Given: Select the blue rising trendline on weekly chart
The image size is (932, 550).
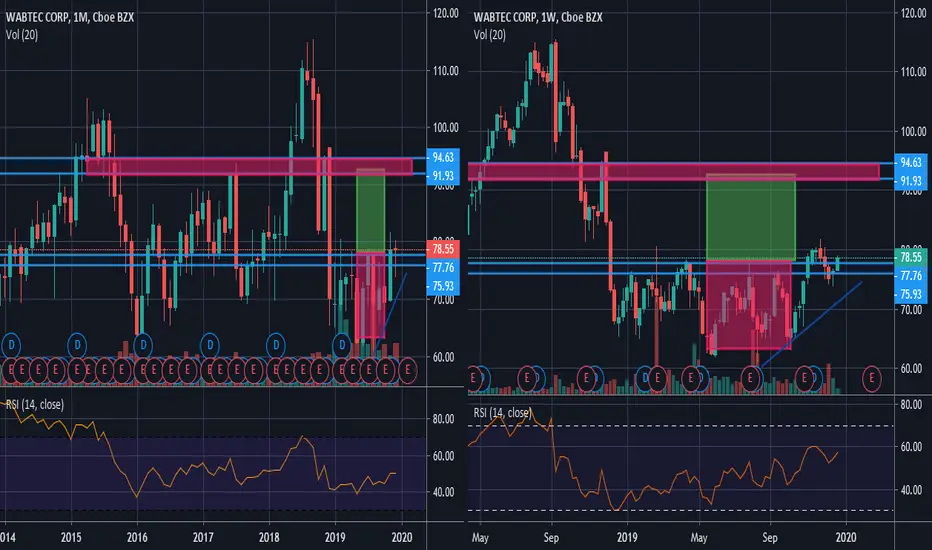Looking at the screenshot, I should (811, 325).
